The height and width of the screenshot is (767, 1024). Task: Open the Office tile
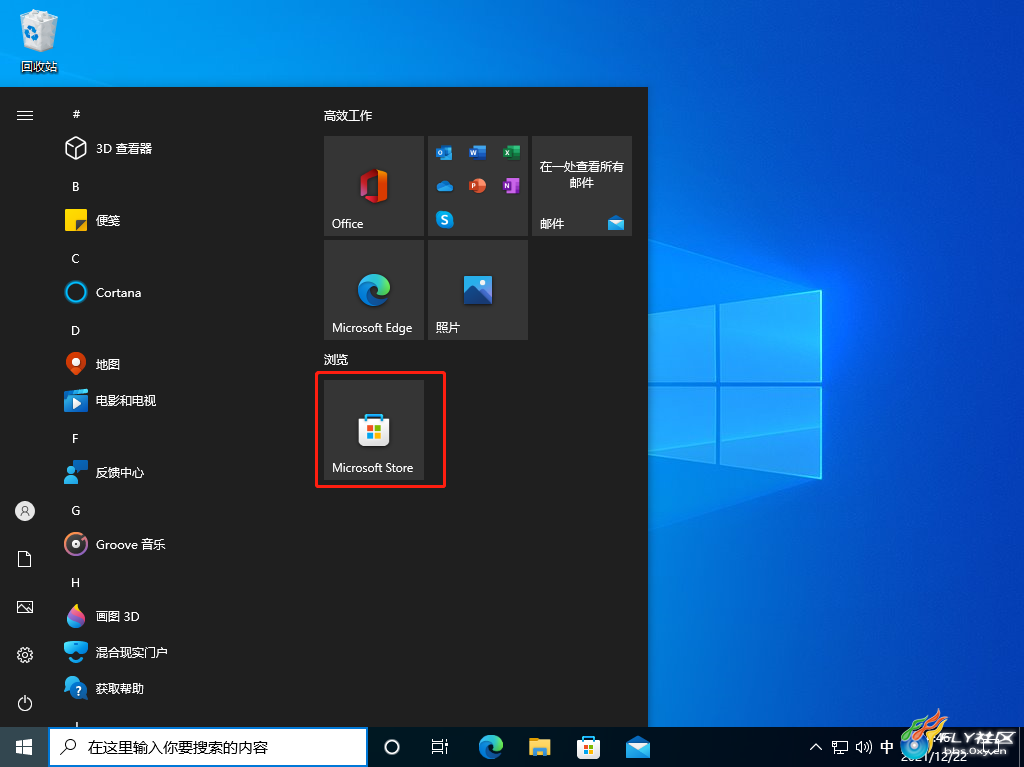pos(374,186)
